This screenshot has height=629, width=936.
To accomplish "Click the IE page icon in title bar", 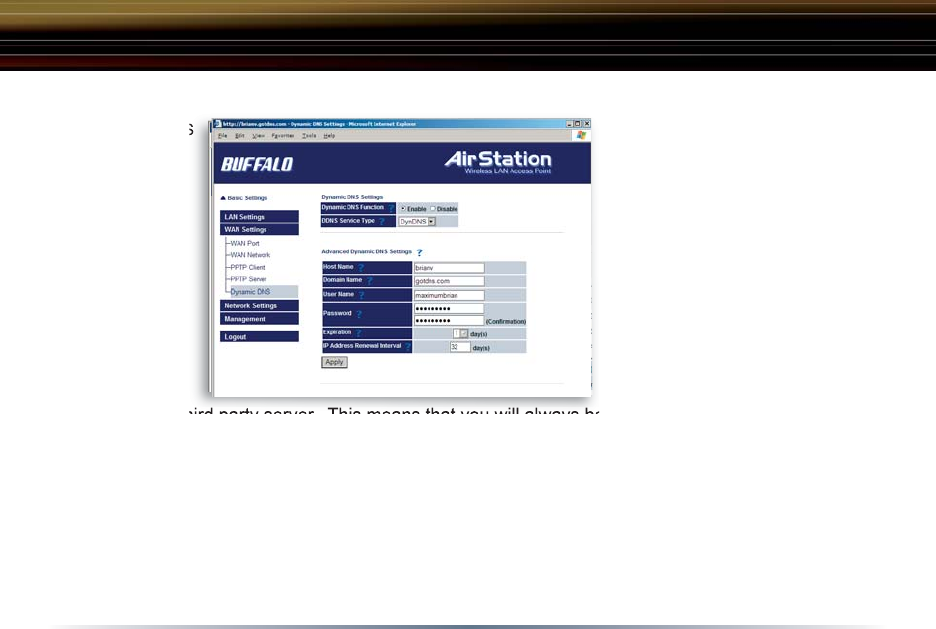I will pyautogui.click(x=218, y=124).
